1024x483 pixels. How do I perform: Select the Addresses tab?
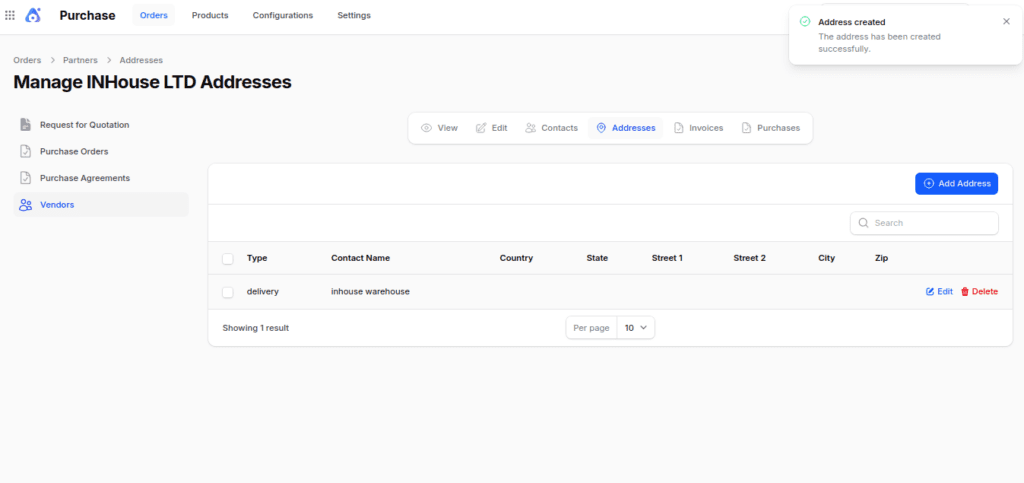click(x=626, y=128)
